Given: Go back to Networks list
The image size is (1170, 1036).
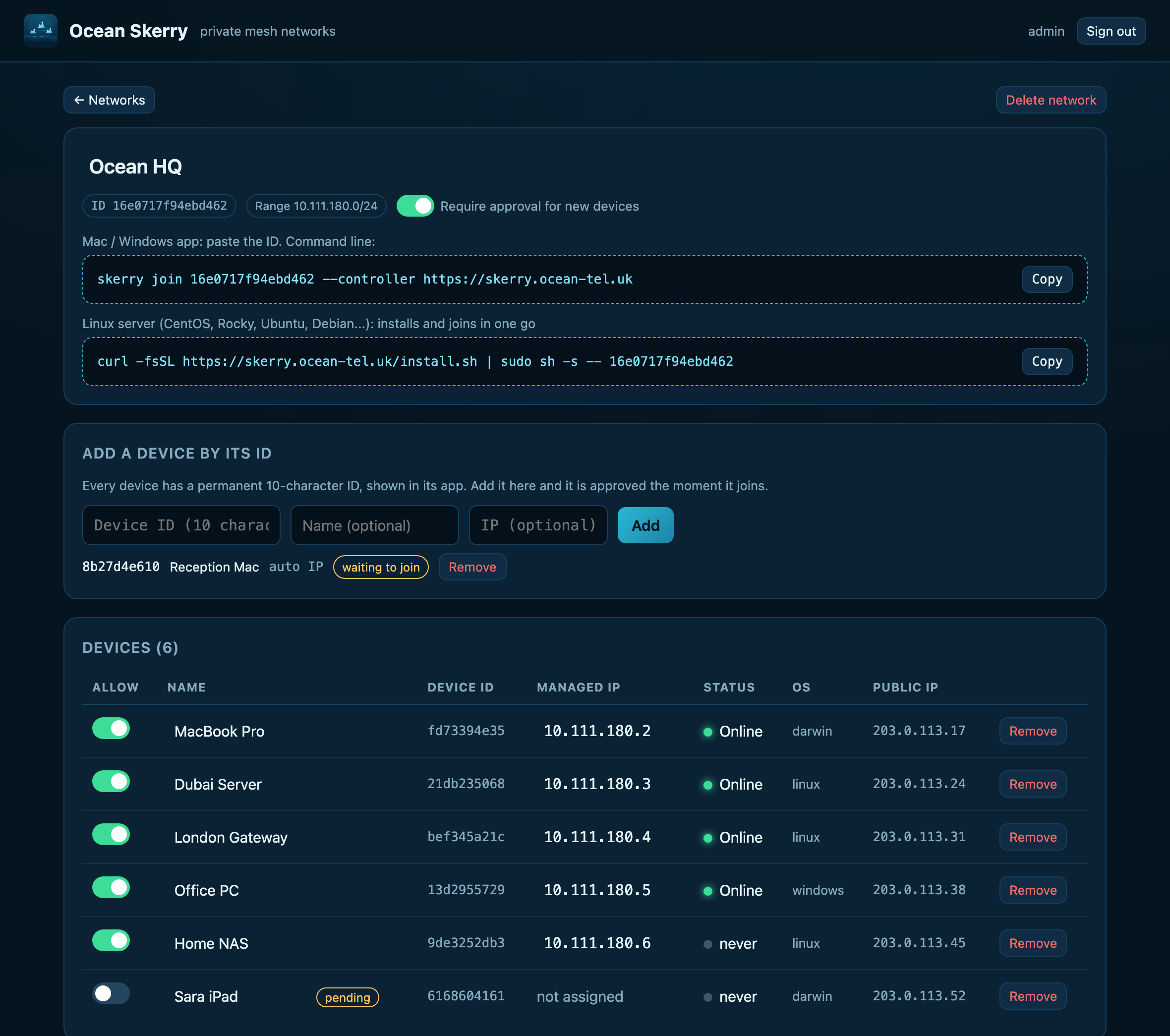Looking at the screenshot, I should click(x=110, y=100).
